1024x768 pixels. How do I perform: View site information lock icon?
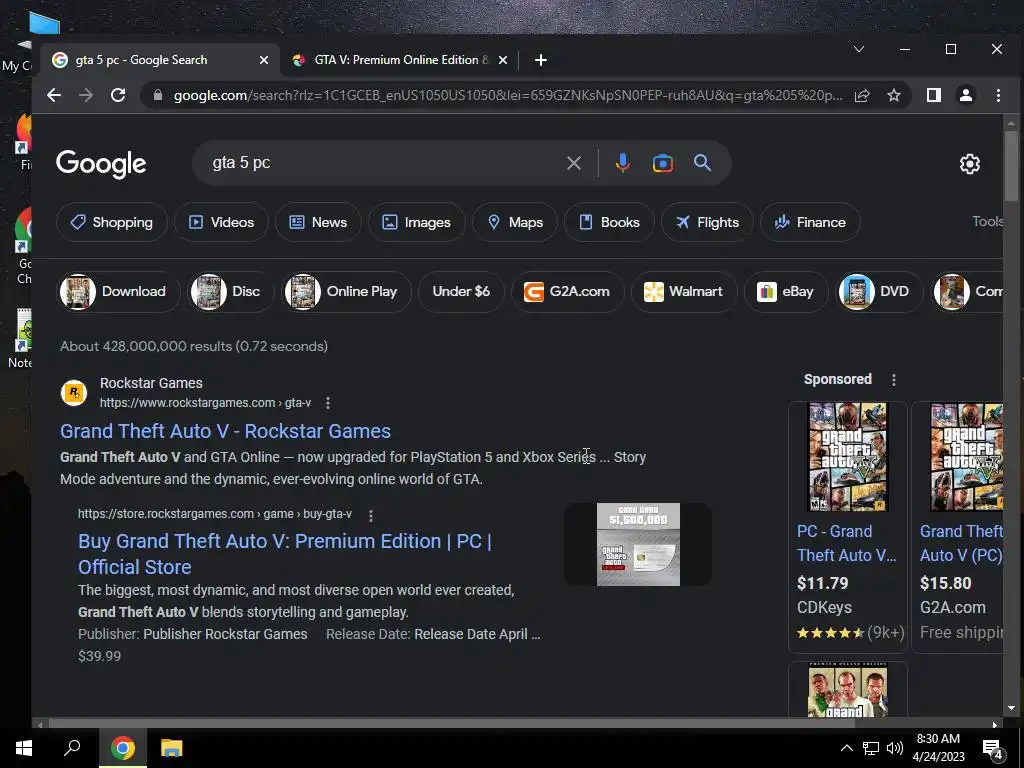[x=157, y=95]
